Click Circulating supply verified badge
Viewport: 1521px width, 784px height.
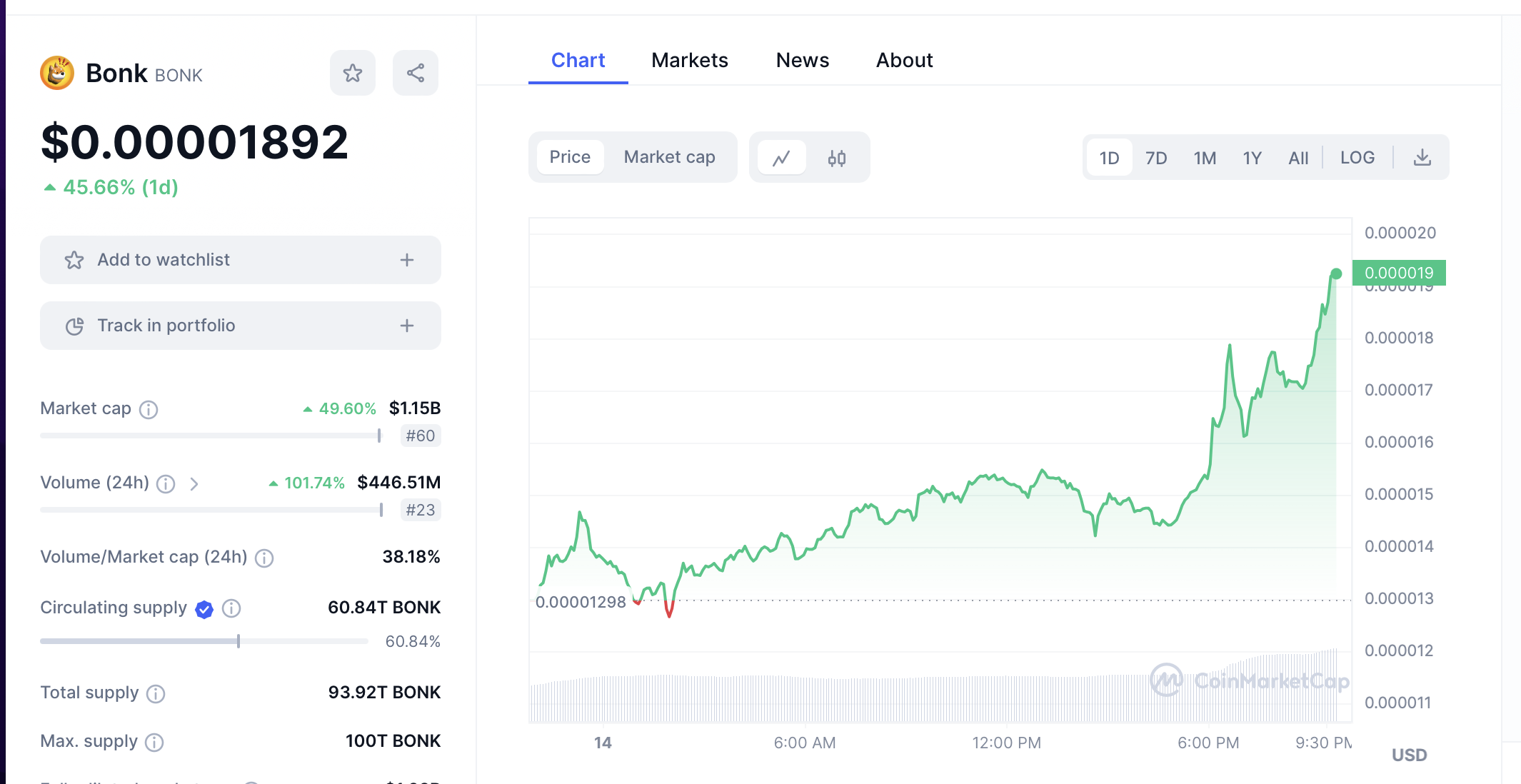pos(204,609)
